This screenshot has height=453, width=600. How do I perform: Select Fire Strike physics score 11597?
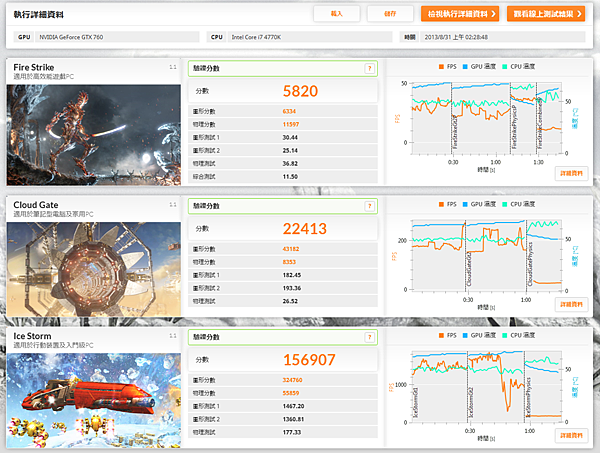[x=291, y=124]
